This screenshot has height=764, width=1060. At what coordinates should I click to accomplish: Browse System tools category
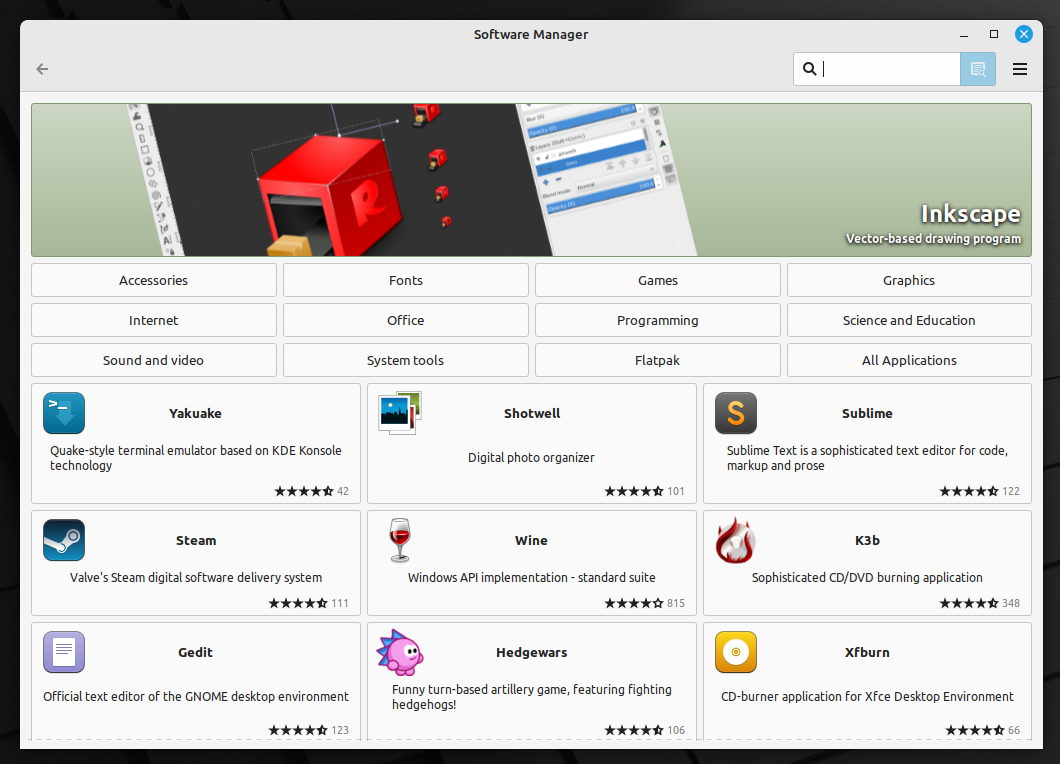pos(406,360)
